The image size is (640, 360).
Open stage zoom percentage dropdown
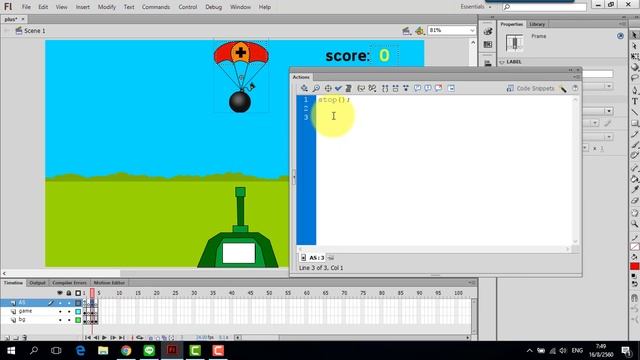472,31
